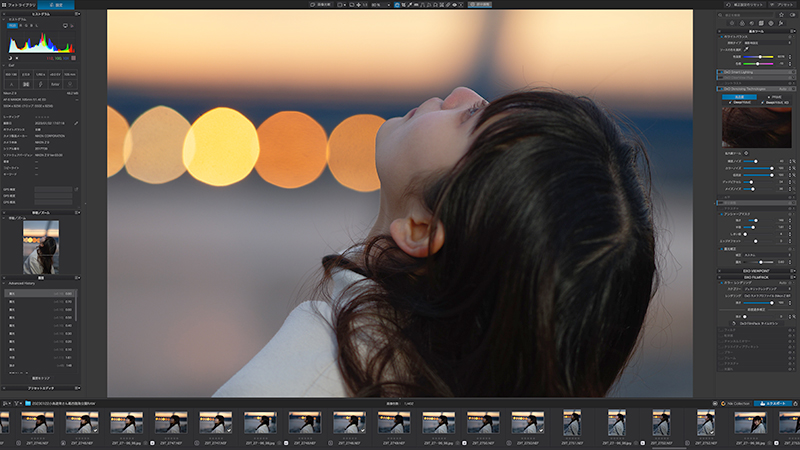This screenshot has height=450, width=800.
Task: Open the Apply Preset button
Action: (x=782, y=5)
